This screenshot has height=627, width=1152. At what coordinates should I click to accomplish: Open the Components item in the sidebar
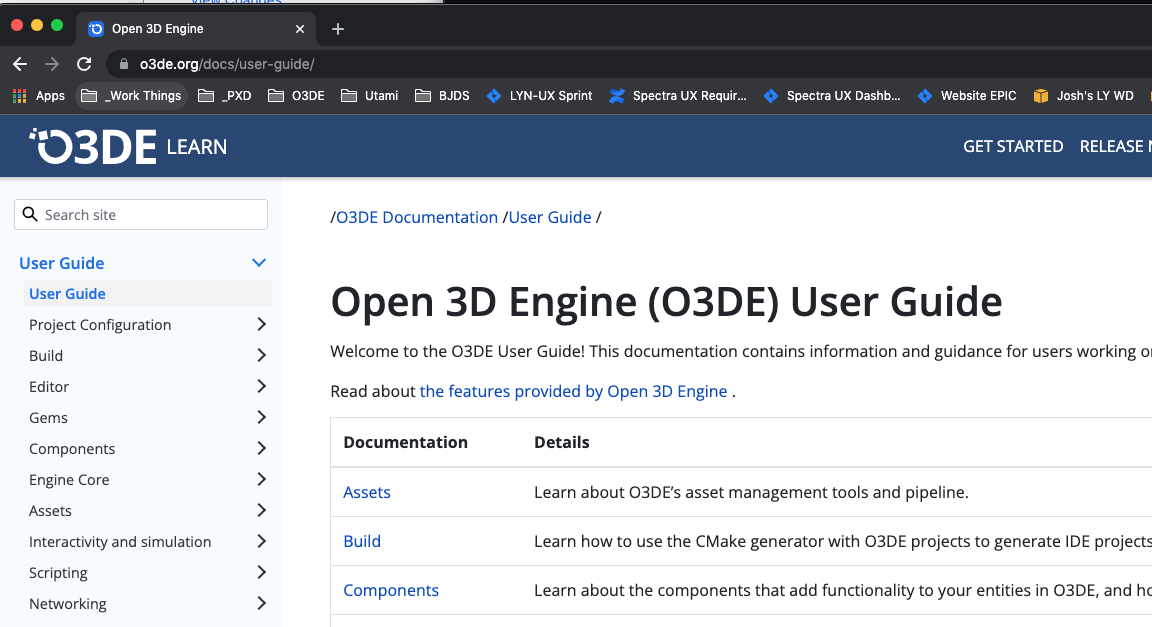(x=72, y=448)
